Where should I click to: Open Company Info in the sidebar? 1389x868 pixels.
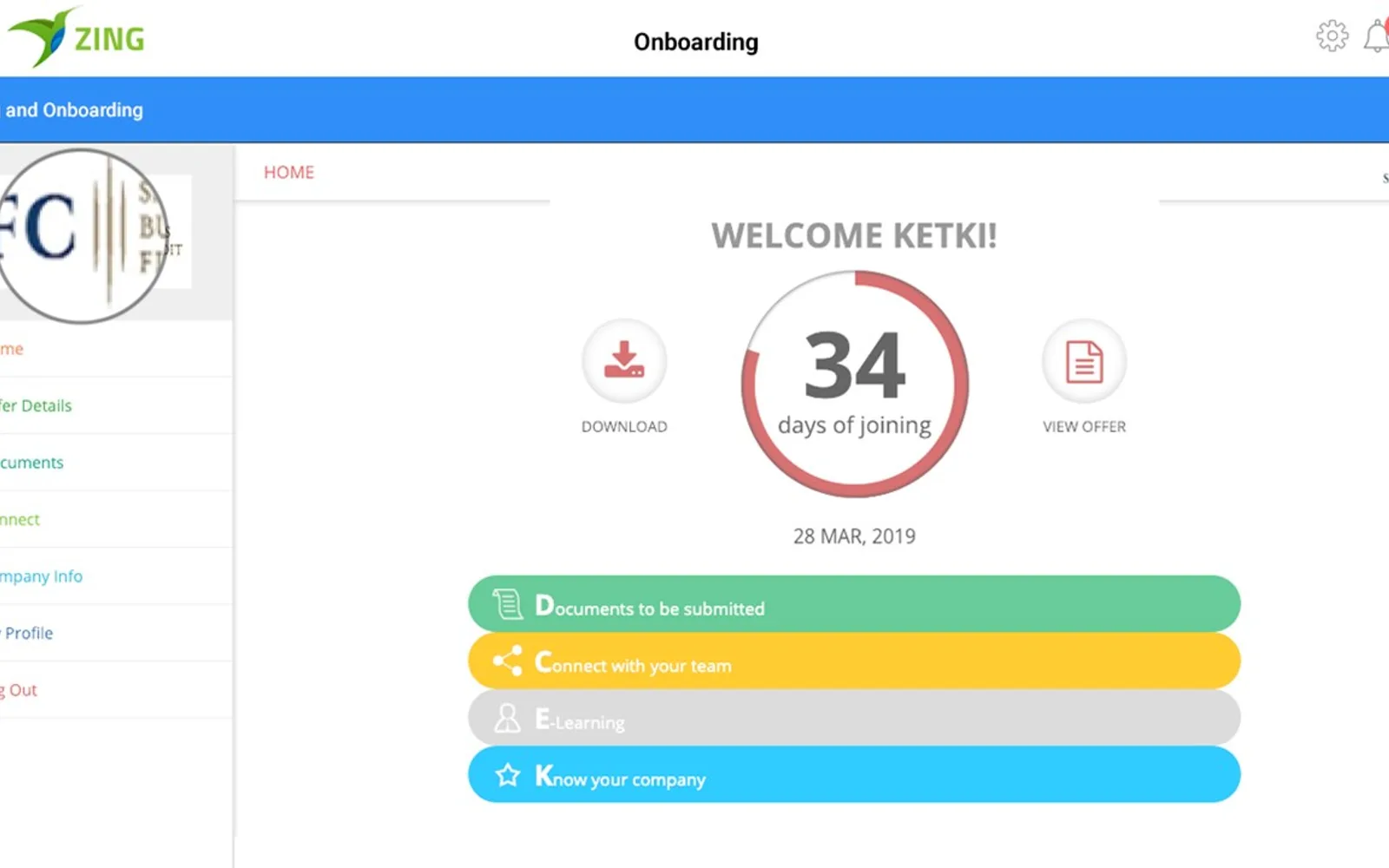(x=116, y=576)
